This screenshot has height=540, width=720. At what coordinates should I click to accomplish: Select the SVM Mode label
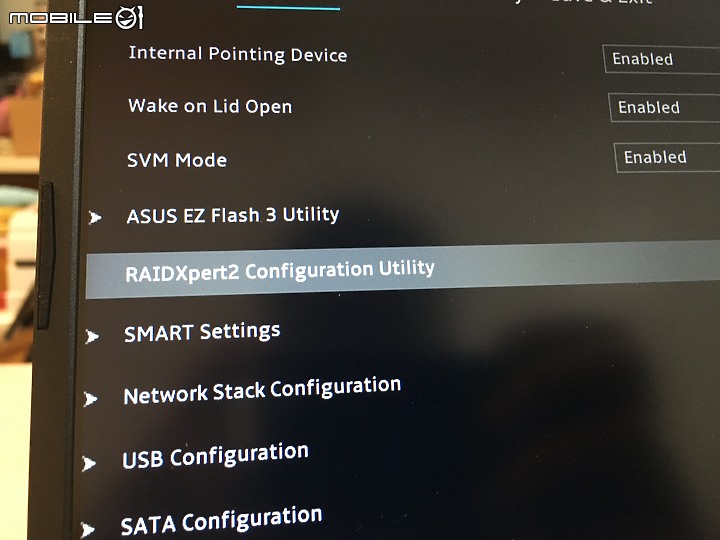coord(177,160)
